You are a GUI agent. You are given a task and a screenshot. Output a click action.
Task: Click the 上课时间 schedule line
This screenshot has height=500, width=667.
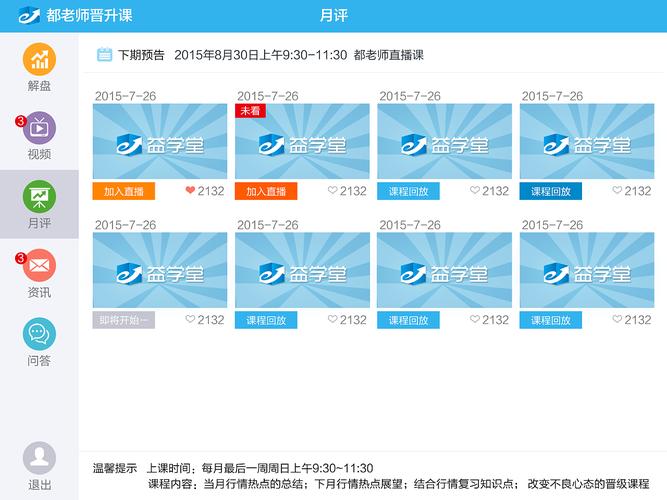[260, 468]
